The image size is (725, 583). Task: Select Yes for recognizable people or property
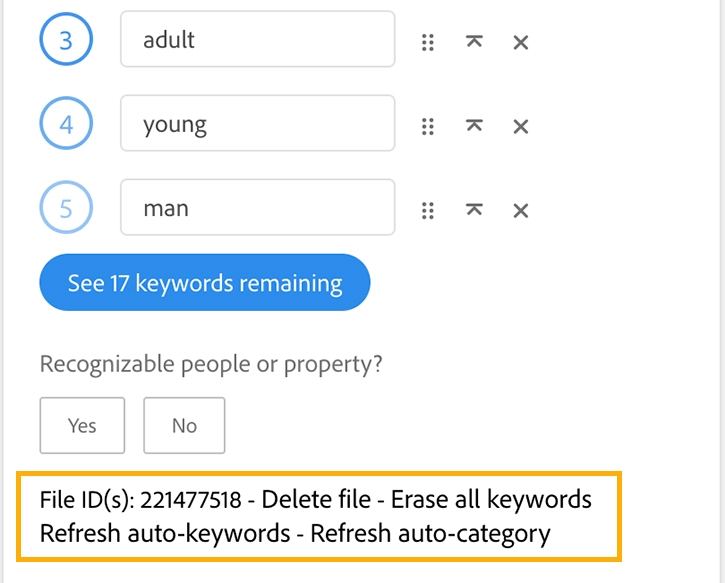(x=82, y=425)
